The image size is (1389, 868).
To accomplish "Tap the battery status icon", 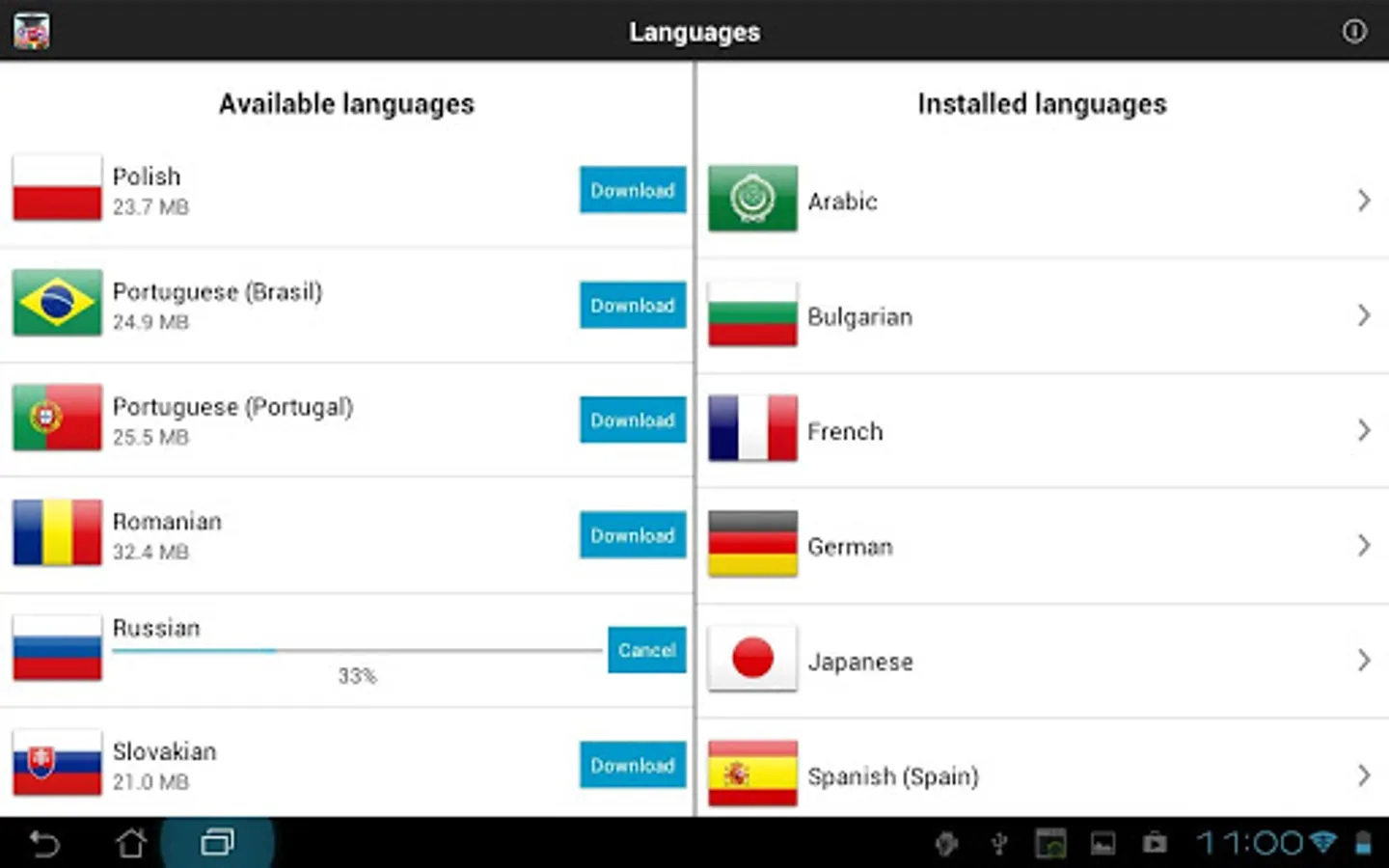I will click(x=1363, y=844).
